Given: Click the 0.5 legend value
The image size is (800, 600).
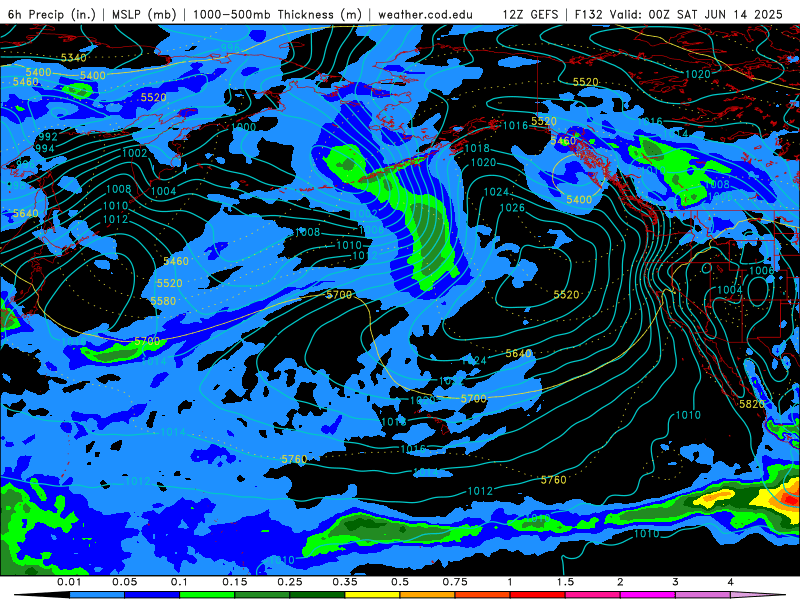Looking at the screenshot, I should pos(400,582).
